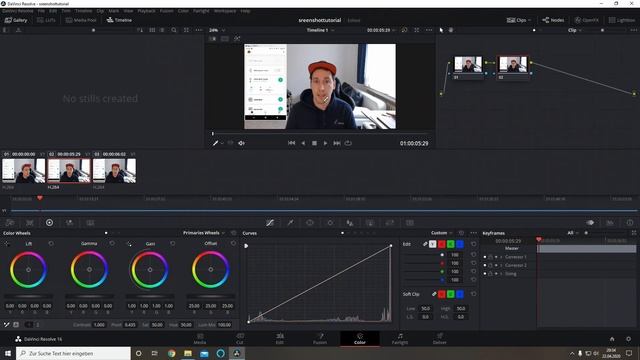
Task: Mute the viewer audio speaker icon
Action: (x=241, y=143)
